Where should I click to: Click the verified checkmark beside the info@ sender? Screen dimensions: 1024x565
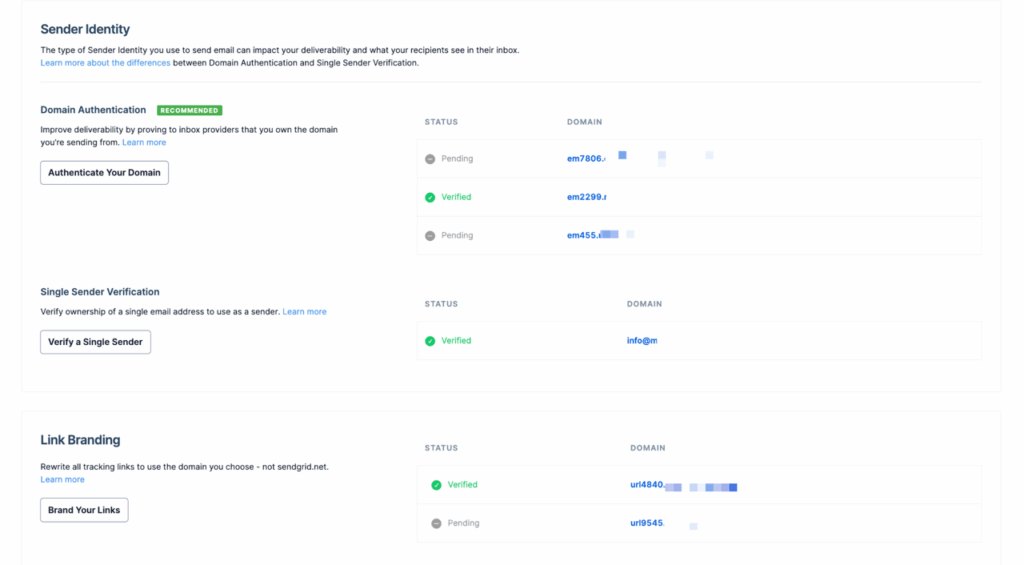[x=430, y=341]
